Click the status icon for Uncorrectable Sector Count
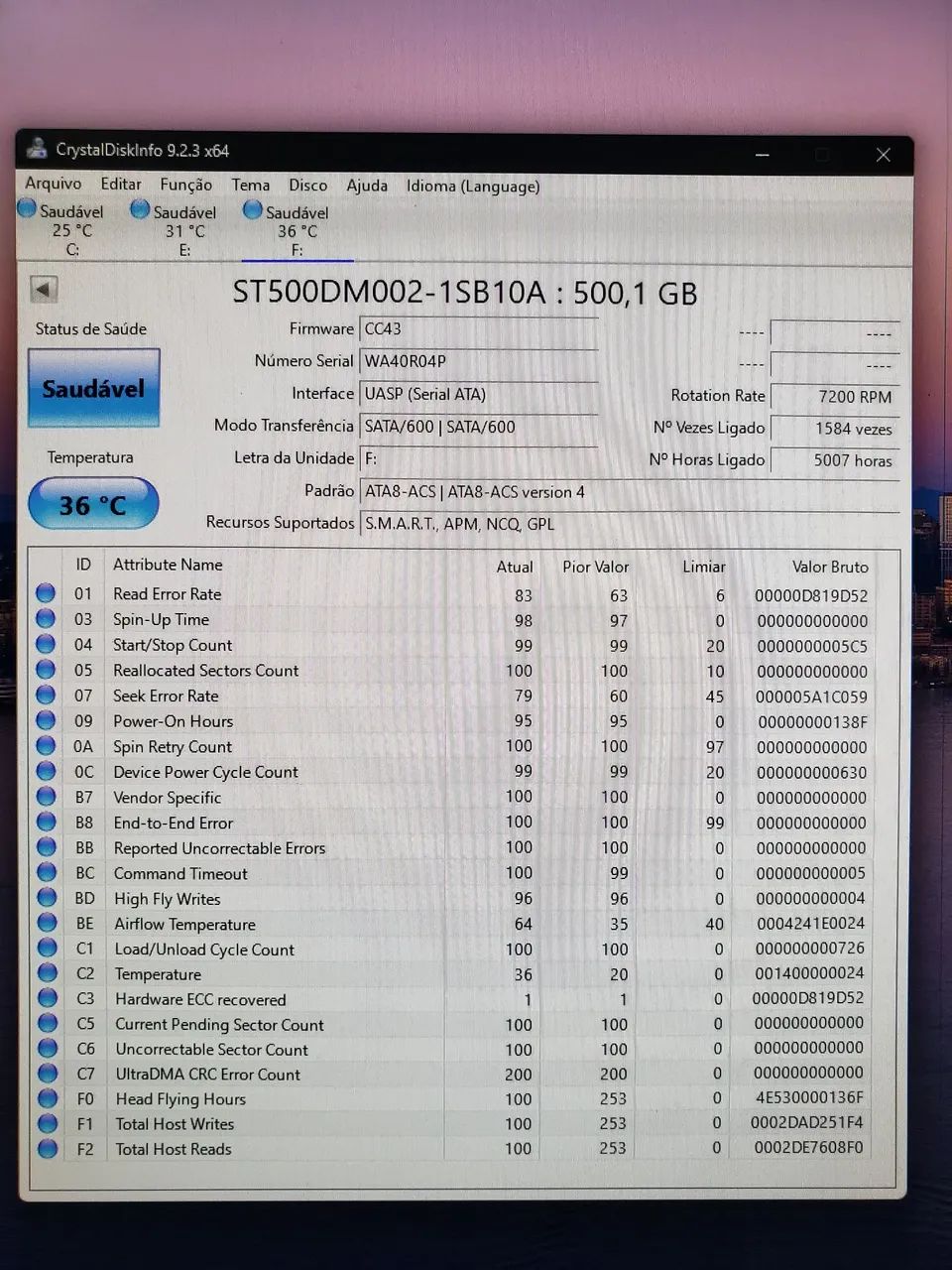This screenshot has height=1270, width=952. [x=47, y=1048]
